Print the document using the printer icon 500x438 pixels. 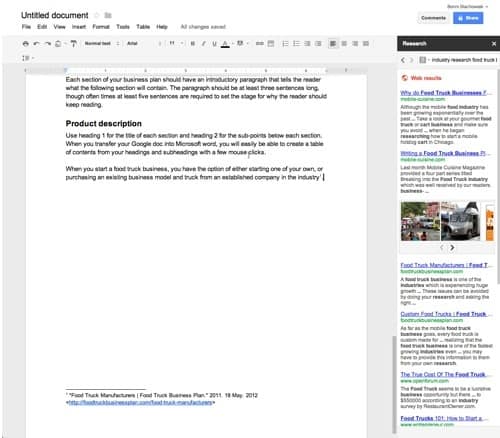(x=26, y=44)
